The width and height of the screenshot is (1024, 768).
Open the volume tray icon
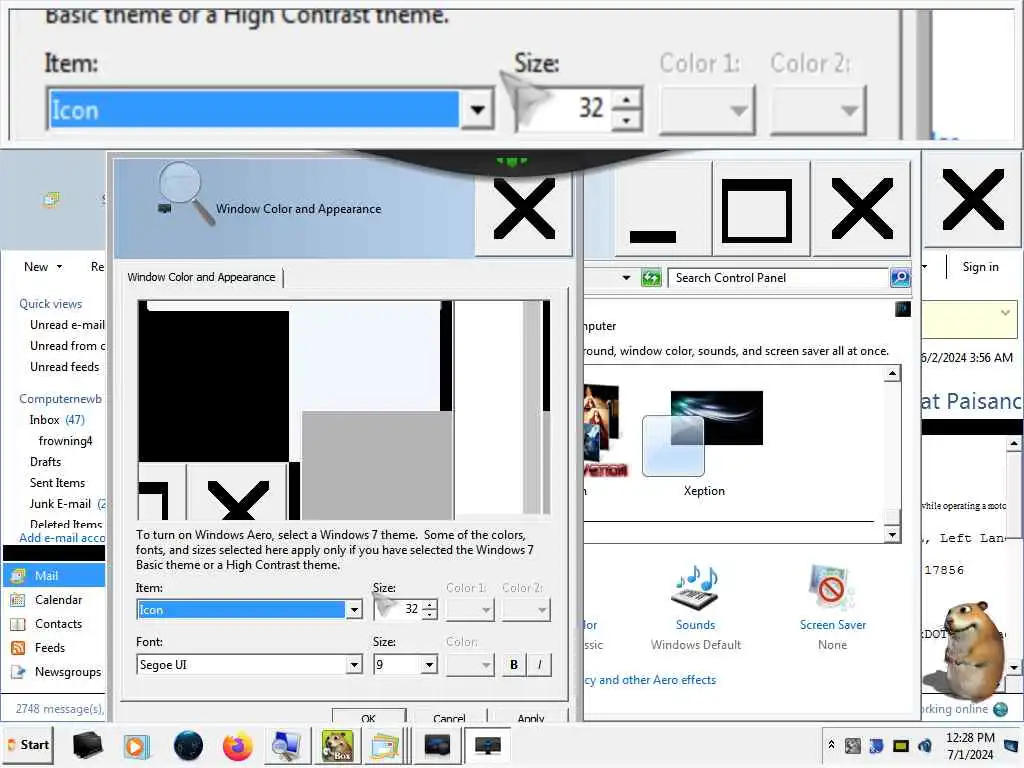(x=925, y=745)
